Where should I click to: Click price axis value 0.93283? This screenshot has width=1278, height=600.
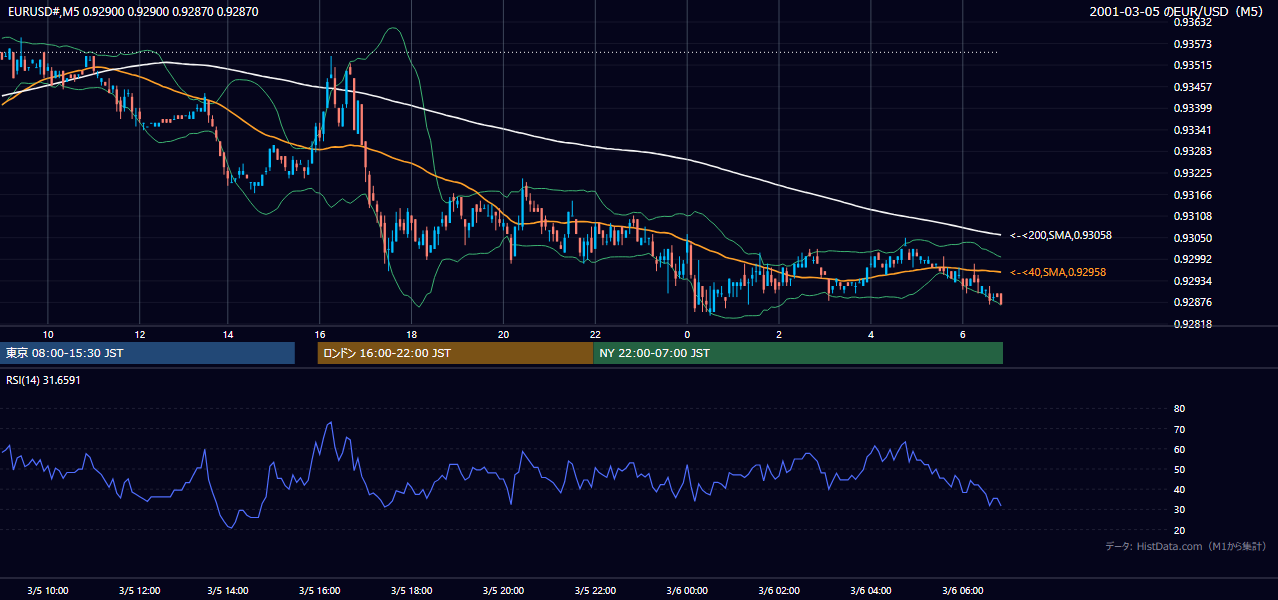tap(1192, 151)
